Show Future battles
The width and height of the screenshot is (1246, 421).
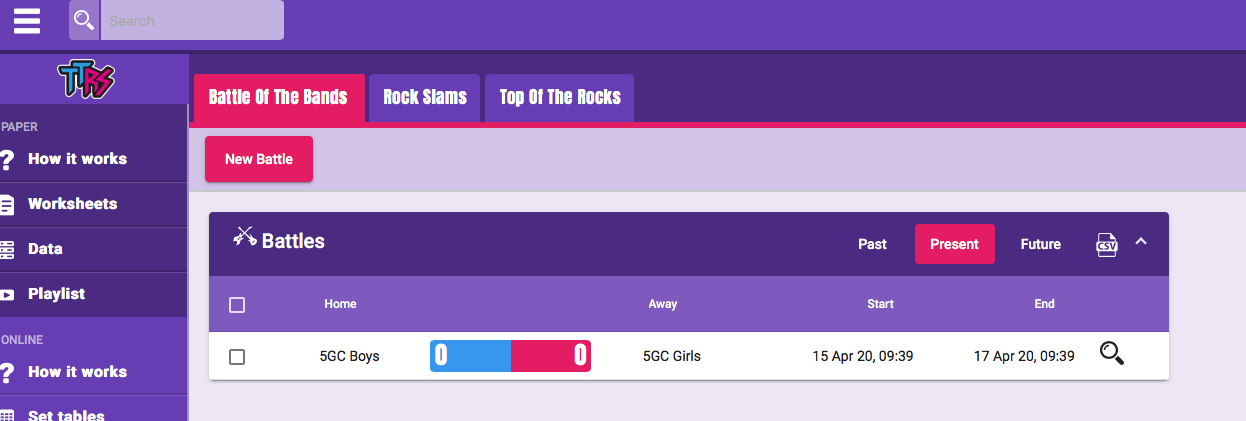pyautogui.click(x=1040, y=244)
